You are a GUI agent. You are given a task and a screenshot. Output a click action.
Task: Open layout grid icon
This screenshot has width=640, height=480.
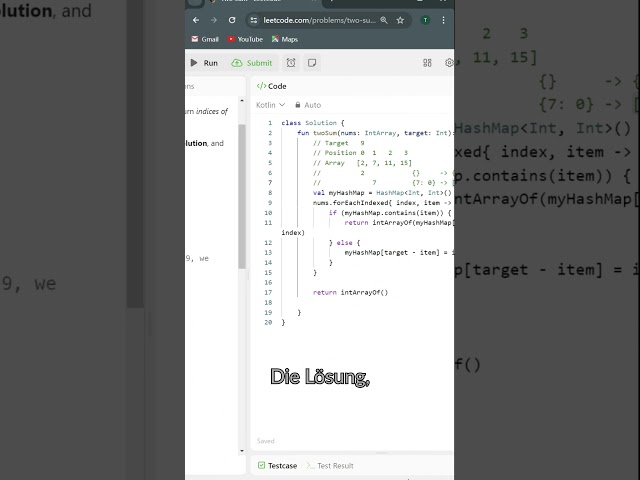pos(427,63)
